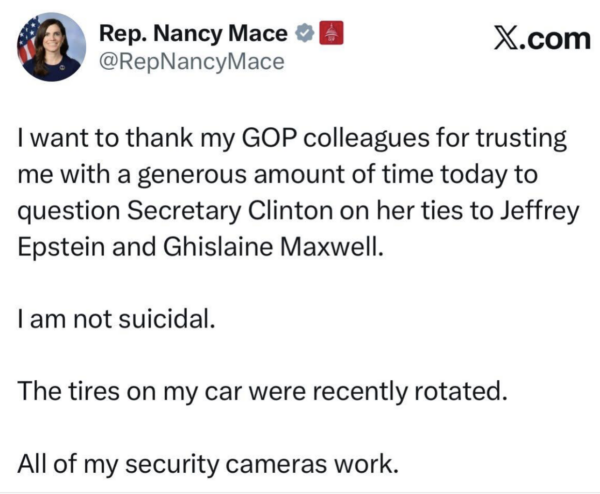Click the red Capitol building affiliation badge

(x=331, y=34)
